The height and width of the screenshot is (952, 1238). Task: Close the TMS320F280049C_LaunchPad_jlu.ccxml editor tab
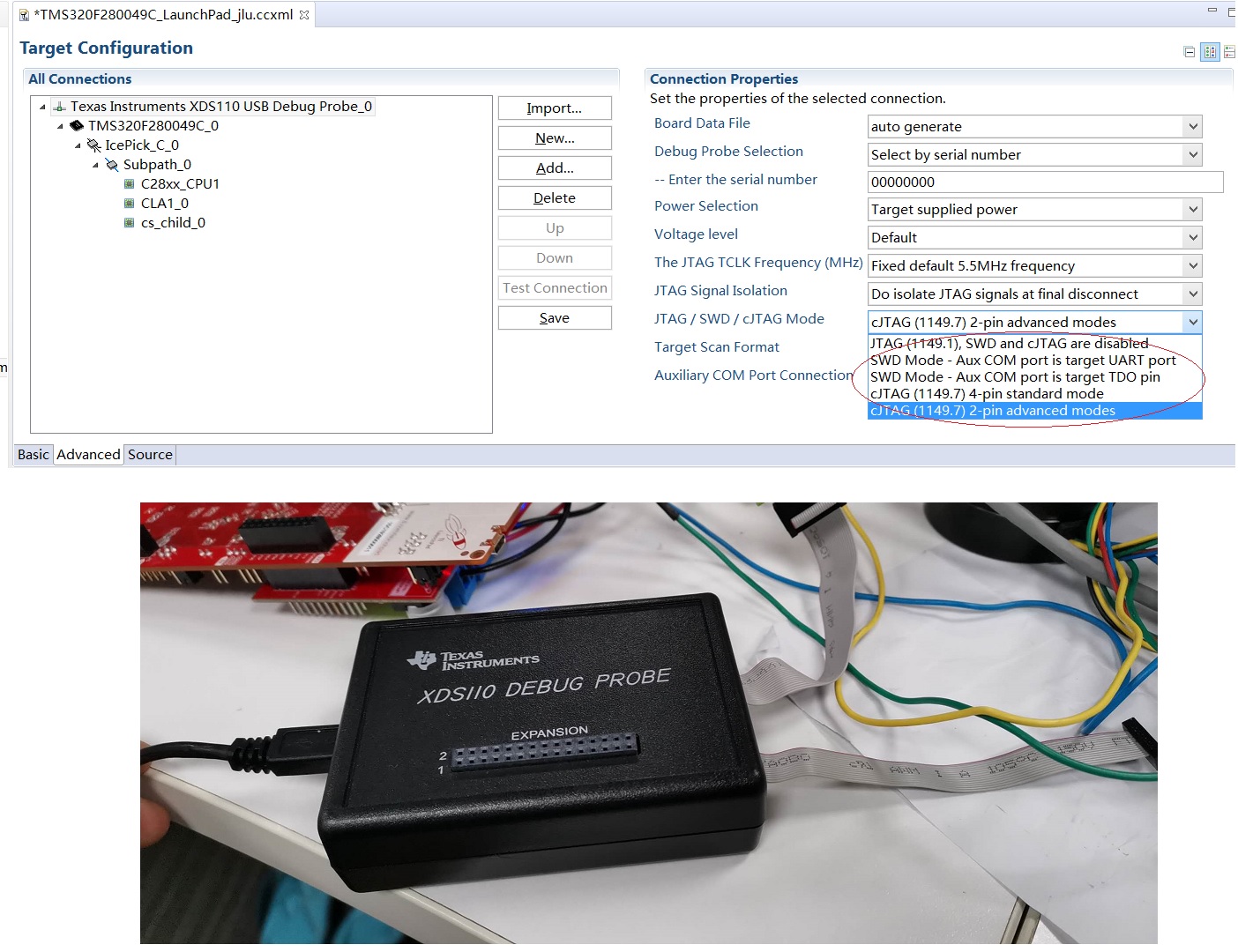click(304, 15)
